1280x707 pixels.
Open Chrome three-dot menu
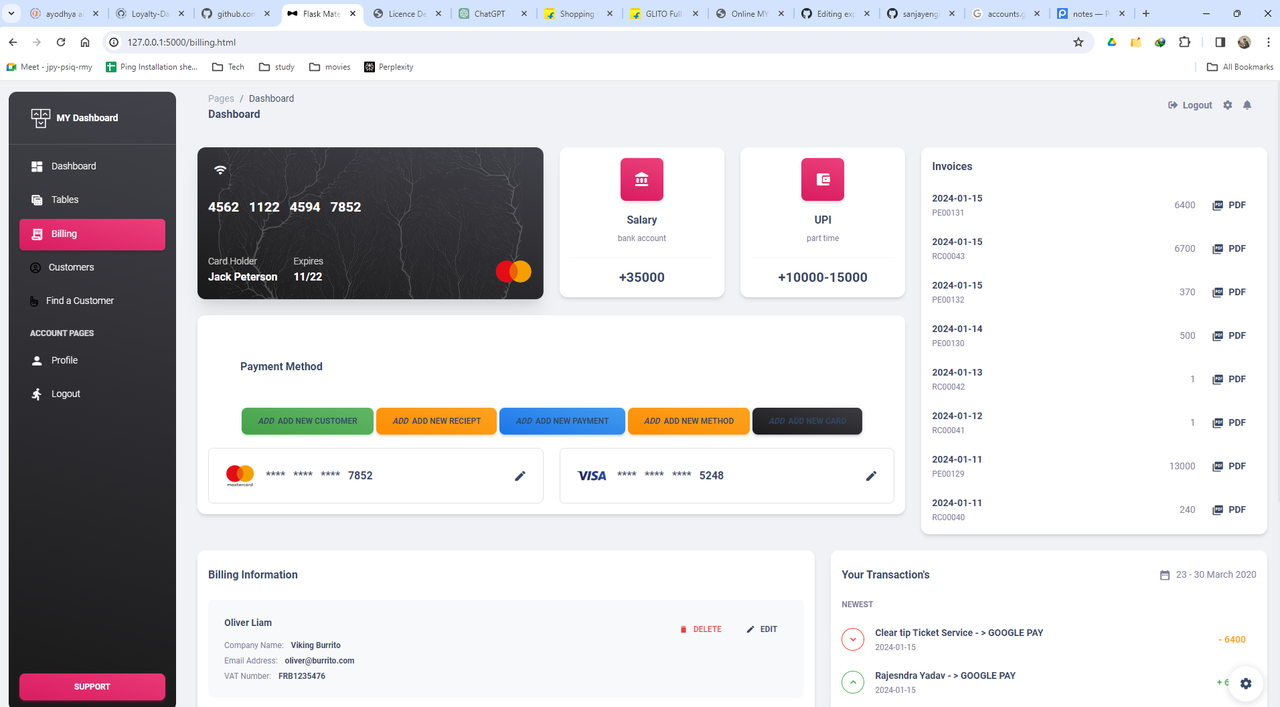[x=1268, y=43]
